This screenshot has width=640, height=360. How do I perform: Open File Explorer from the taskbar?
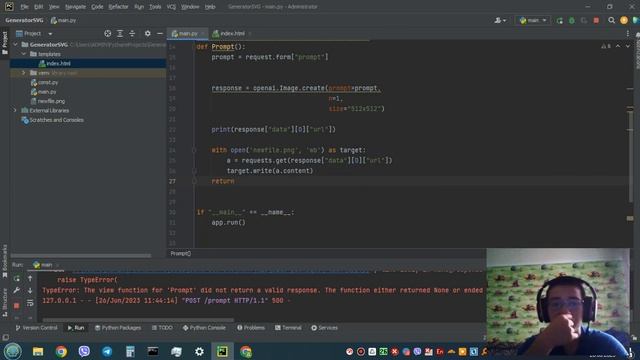38,351
